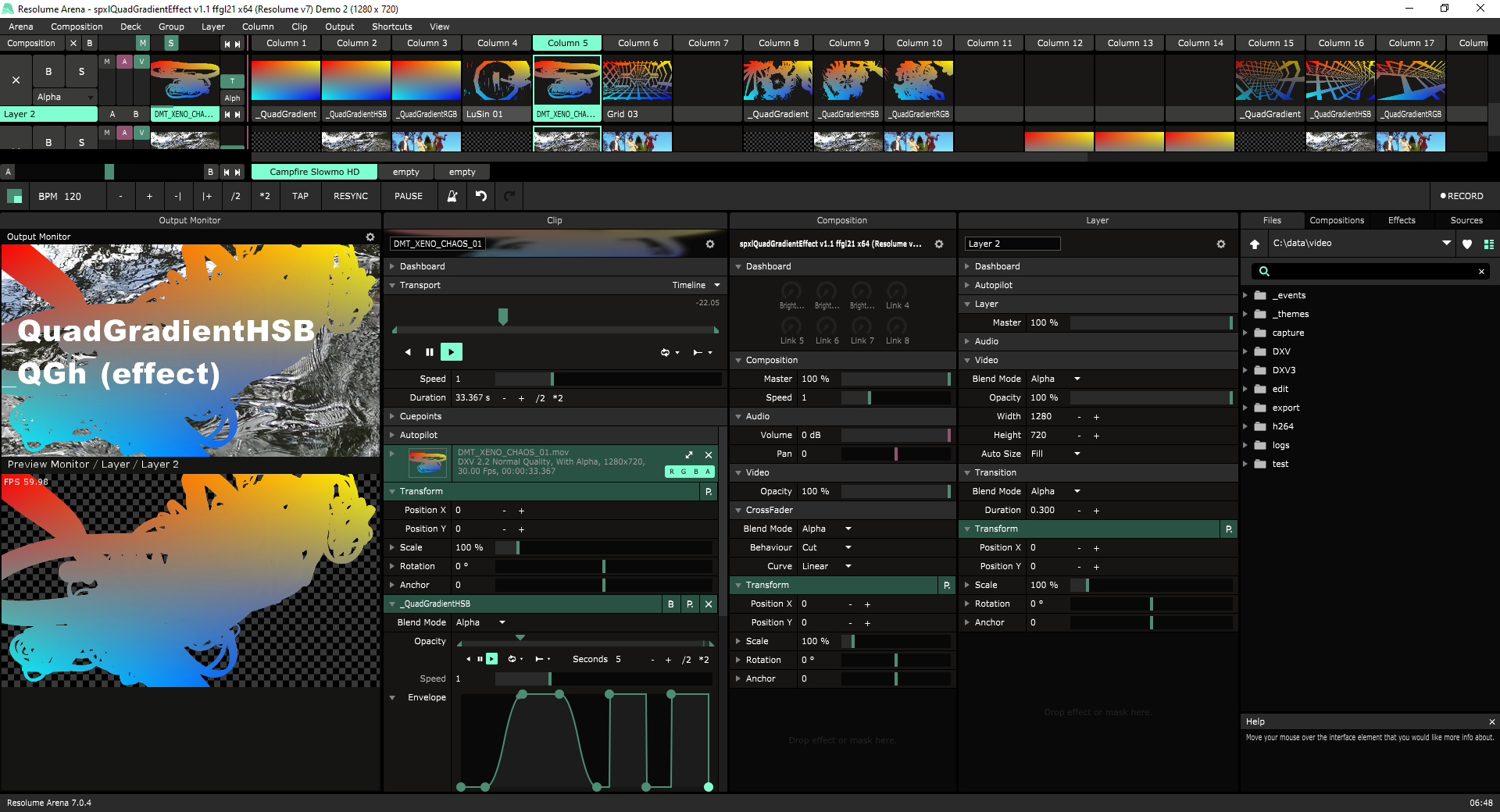The image size is (1500, 812).
Task: Switch to Effects tab
Action: click(x=1402, y=220)
